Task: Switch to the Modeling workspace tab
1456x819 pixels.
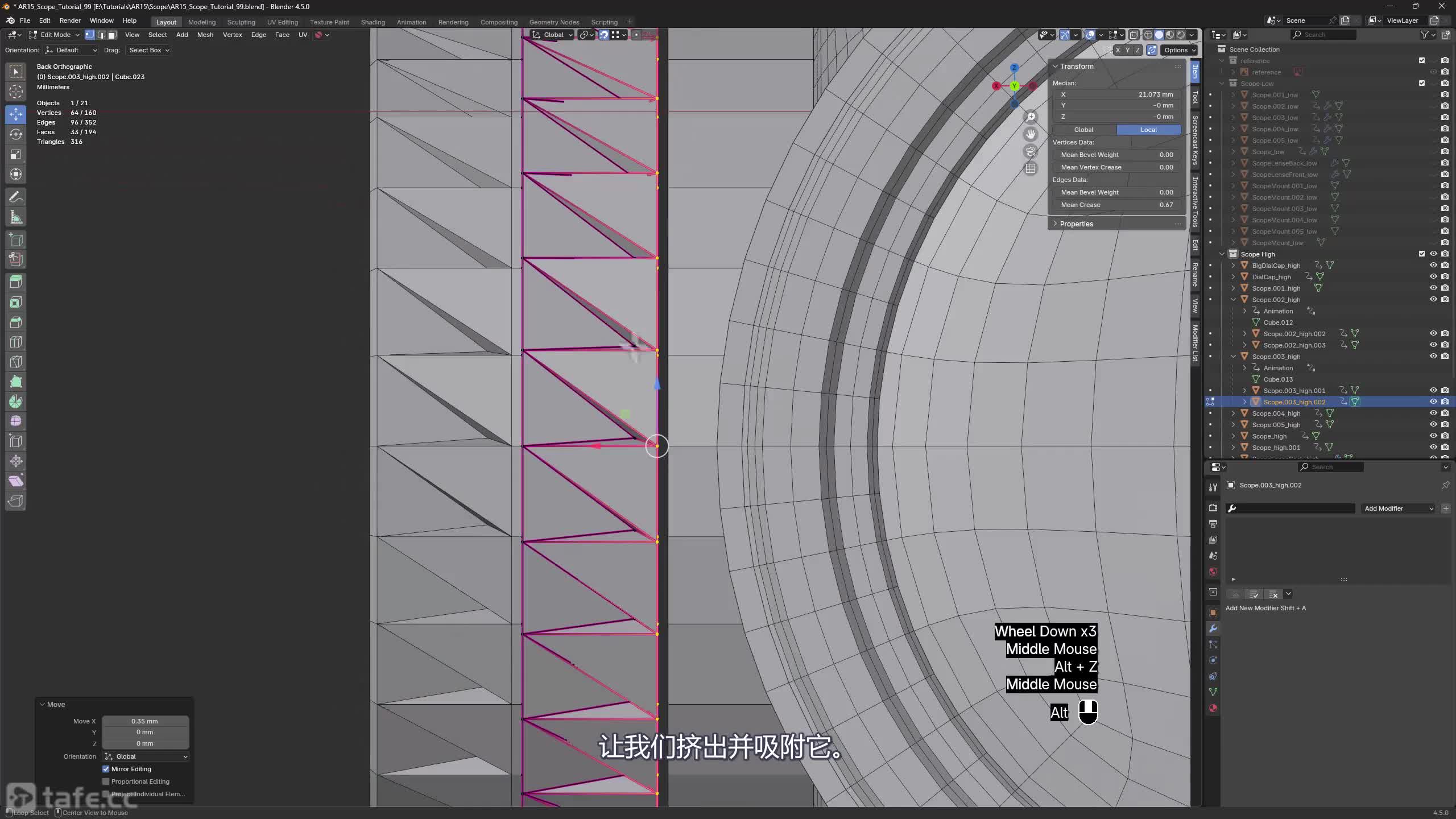Action: [x=202, y=22]
